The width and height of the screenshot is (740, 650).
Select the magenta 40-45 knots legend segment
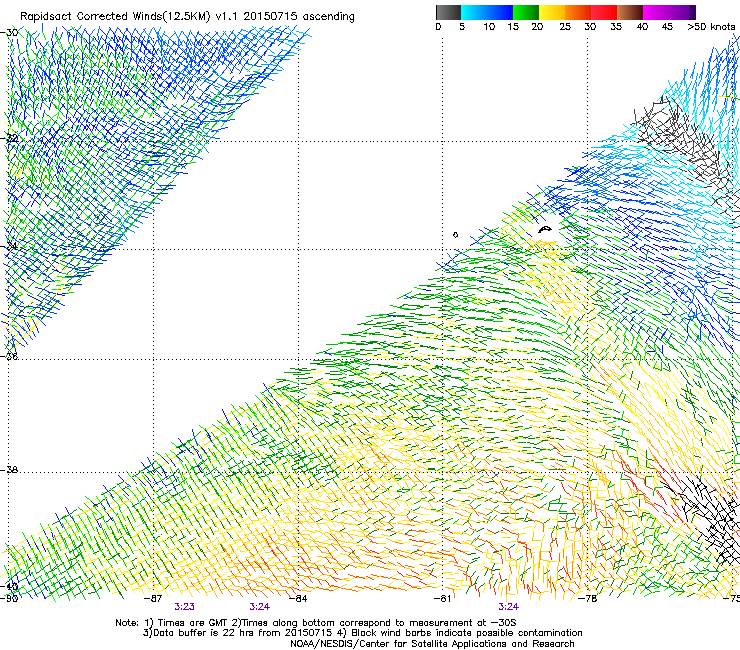pyautogui.click(x=656, y=12)
